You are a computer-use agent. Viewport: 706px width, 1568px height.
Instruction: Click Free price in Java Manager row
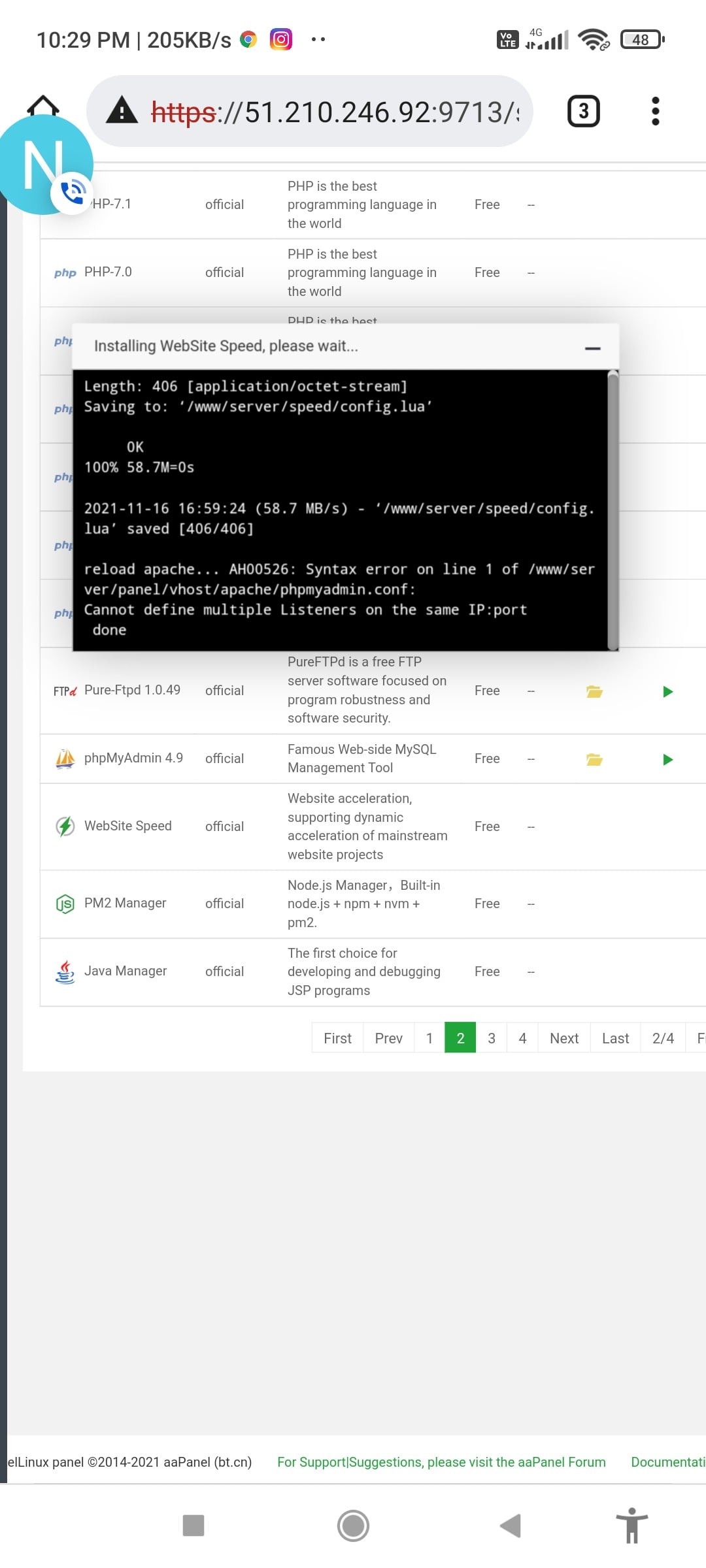[x=487, y=972]
